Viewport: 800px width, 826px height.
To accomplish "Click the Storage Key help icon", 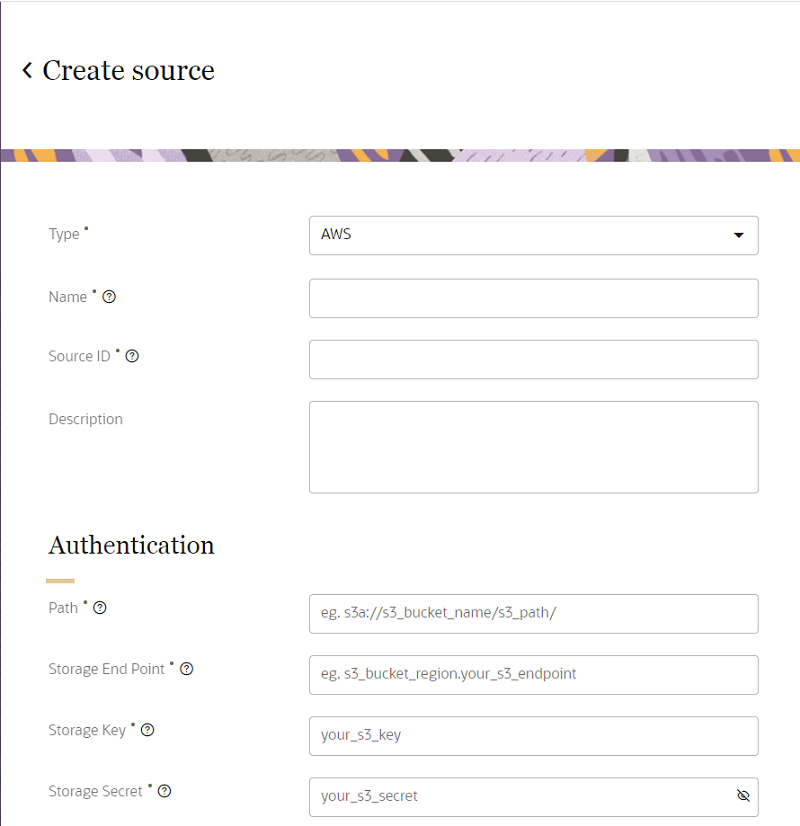I will coord(148,730).
